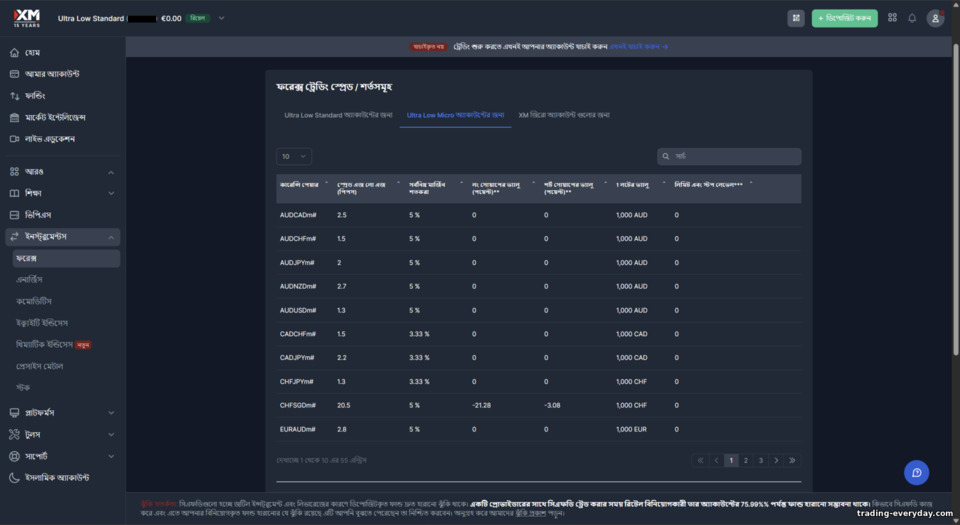The width and height of the screenshot is (960, 525).
Task: Select page 2 in pagination
Action: (746, 460)
